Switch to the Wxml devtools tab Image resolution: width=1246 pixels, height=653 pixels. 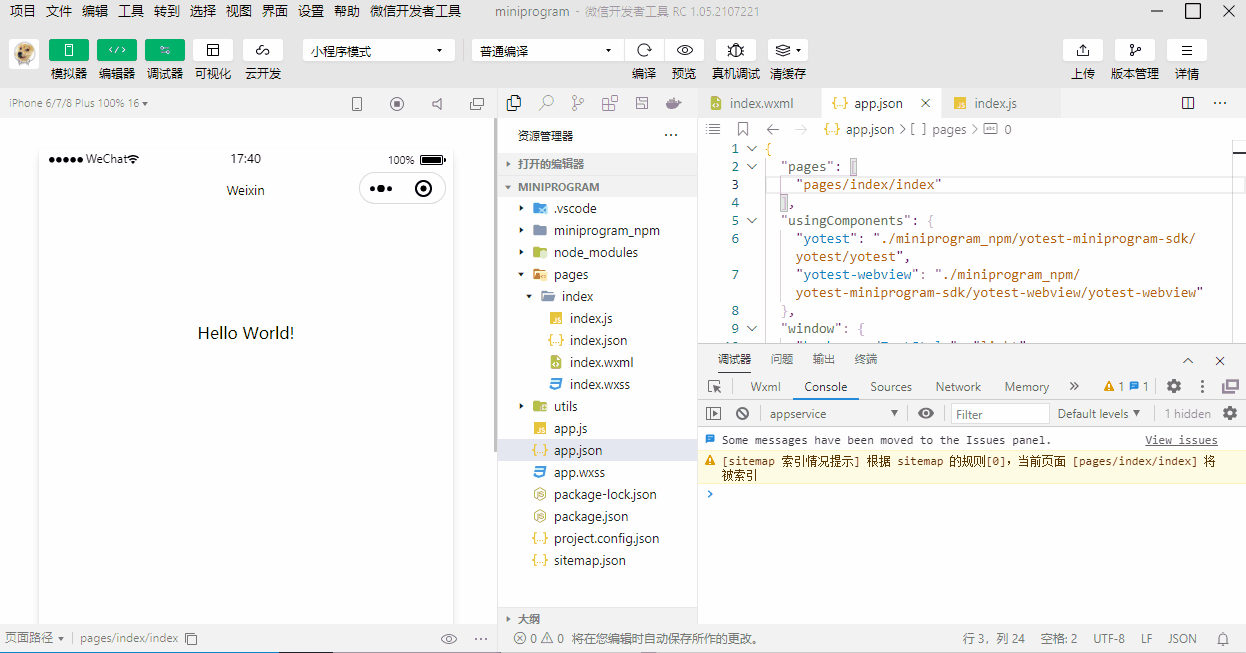point(765,387)
